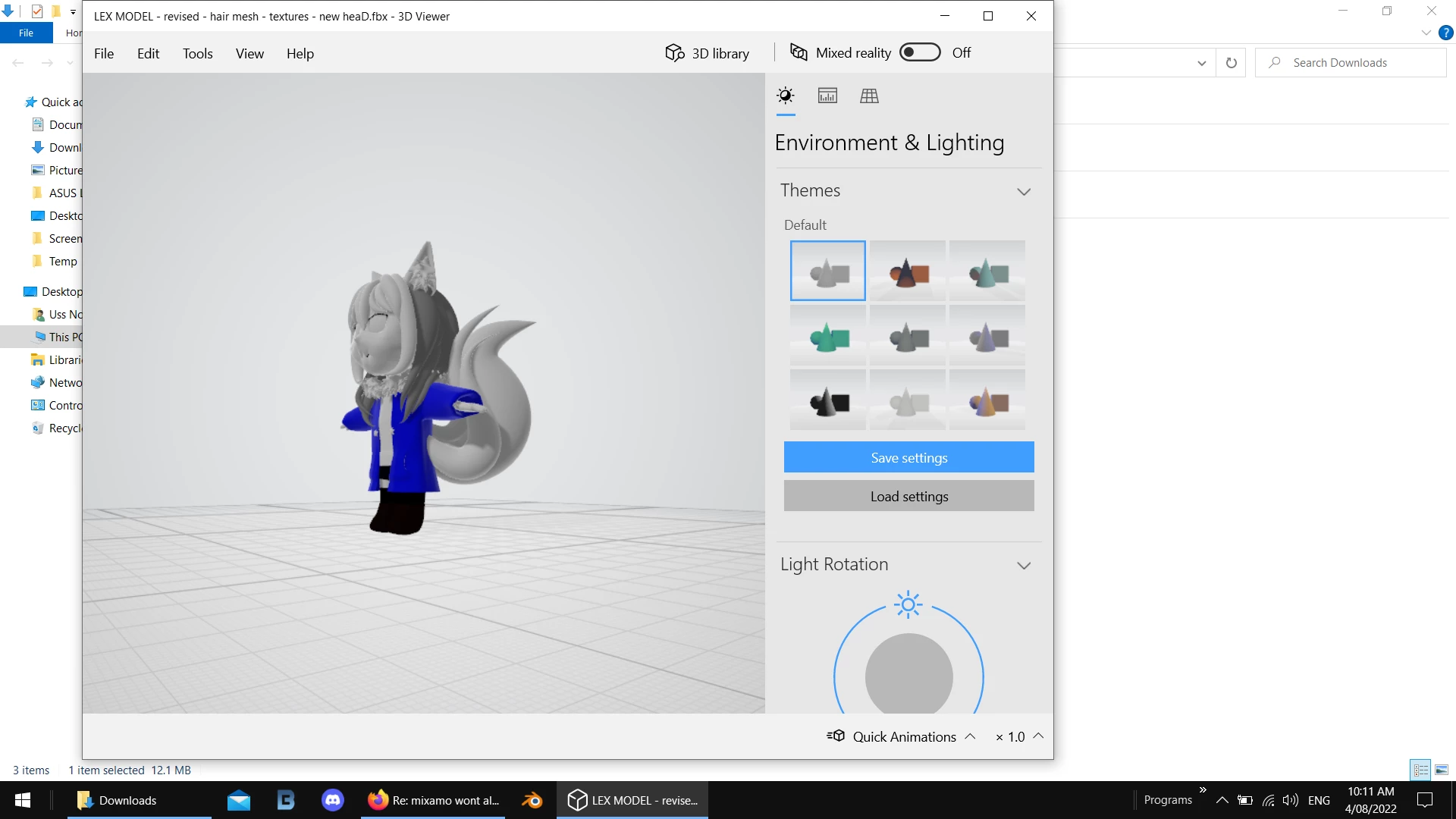
Task: Click the sun handle on light rotation dial
Action: point(908,605)
